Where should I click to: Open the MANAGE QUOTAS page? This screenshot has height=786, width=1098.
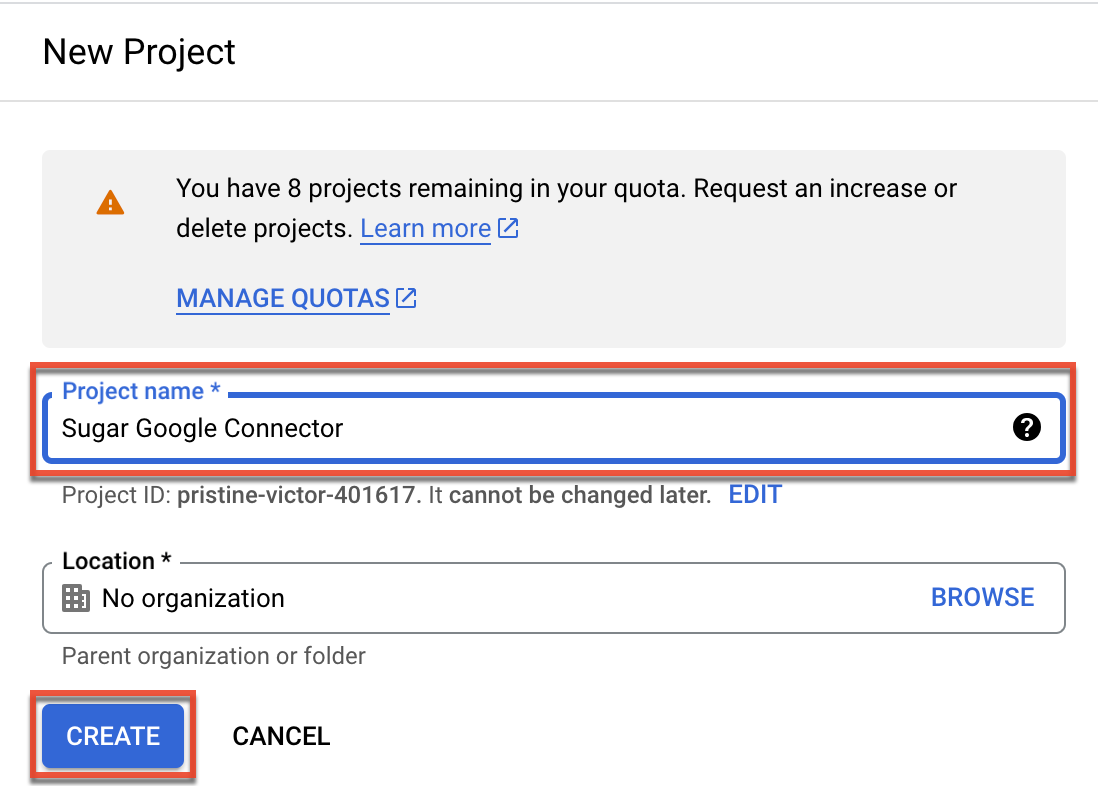tap(281, 298)
